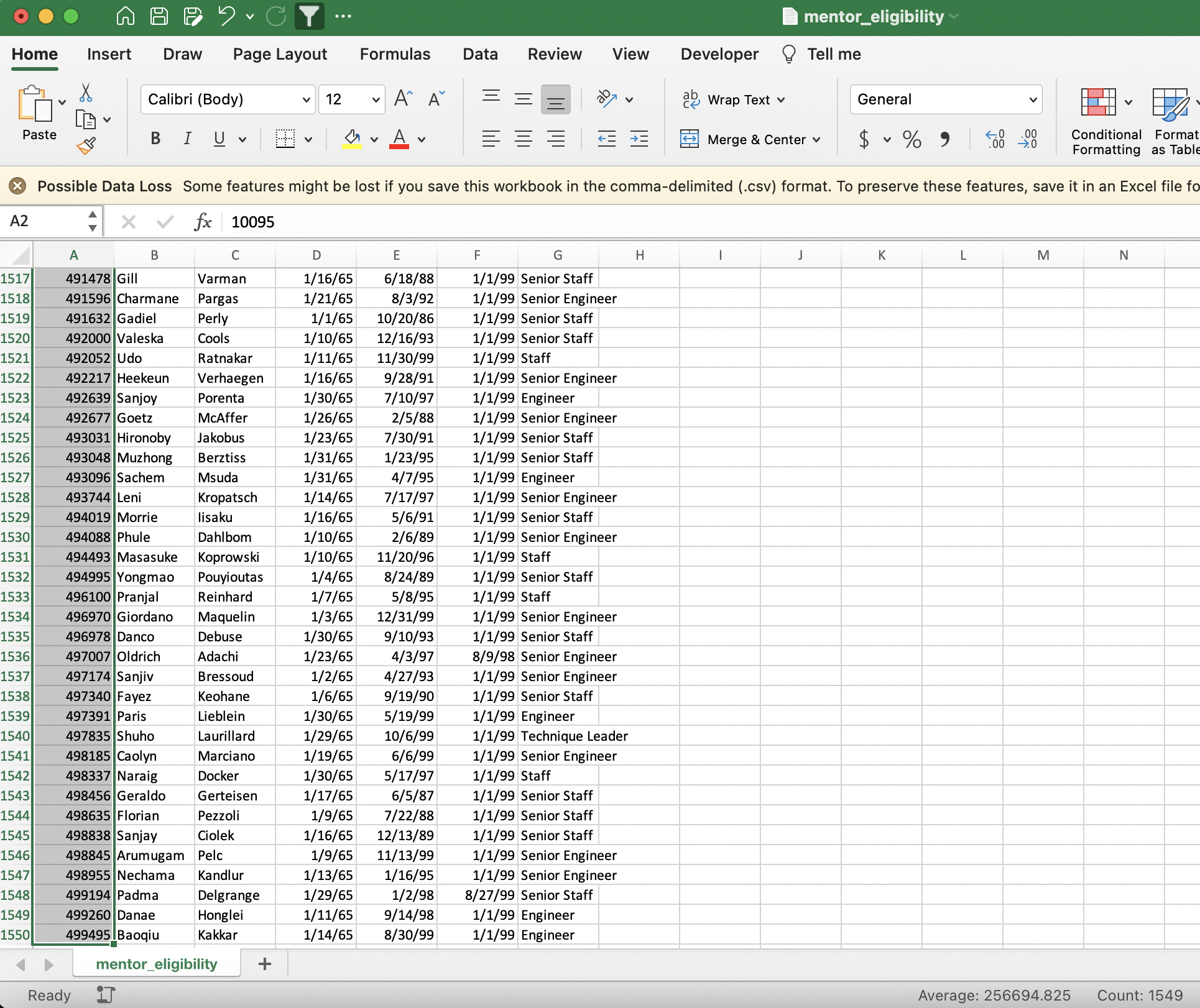Viewport: 1200px width, 1008px height.
Task: Click the Merge & Center icon
Action: 690,139
